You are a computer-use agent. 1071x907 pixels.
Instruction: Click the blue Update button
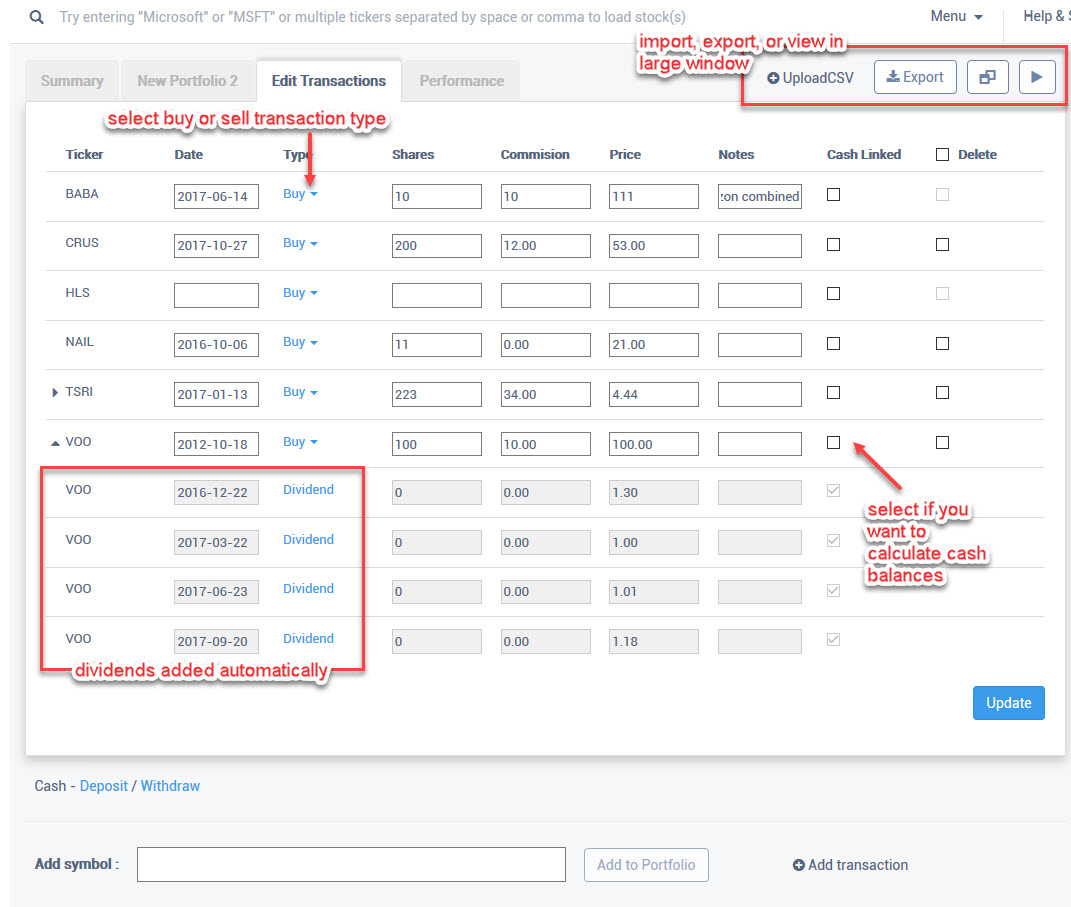pyautogui.click(x=1008, y=703)
